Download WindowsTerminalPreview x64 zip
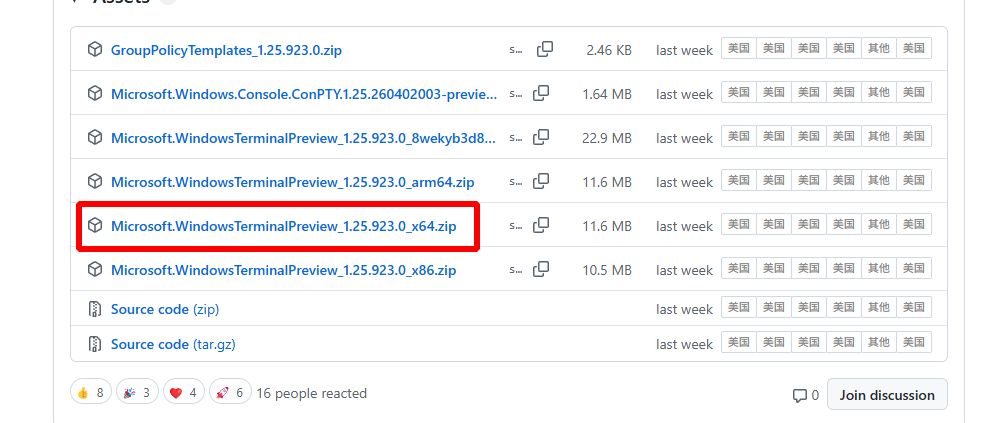The image size is (986, 423). 283,226
